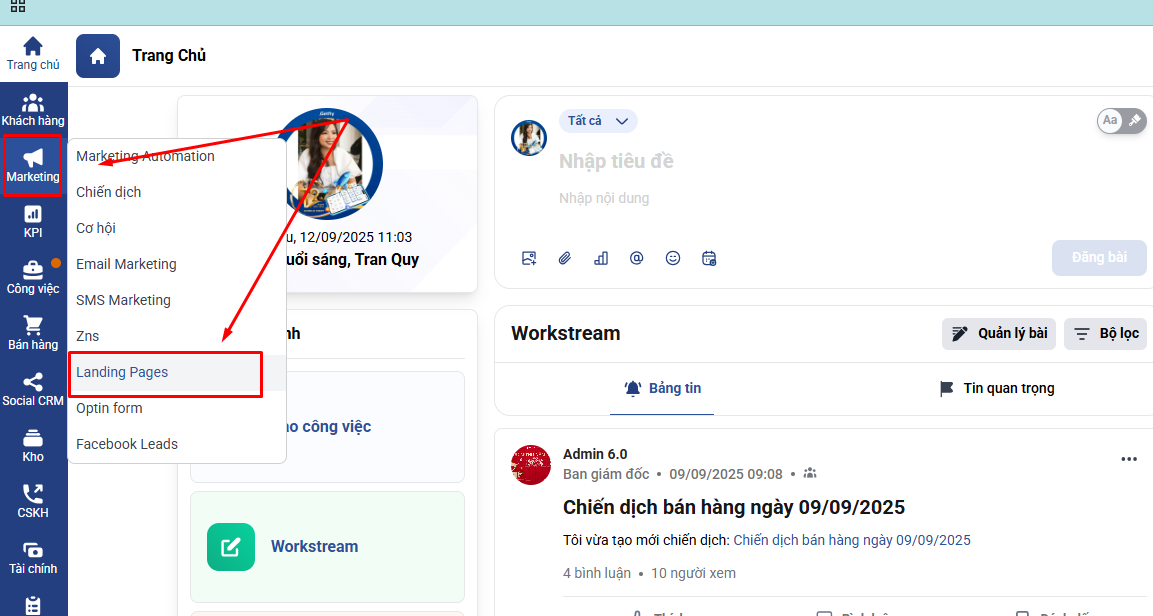The width and height of the screenshot is (1153, 616).
Task: Expand the Tất cả audience dropdown
Action: (598, 121)
